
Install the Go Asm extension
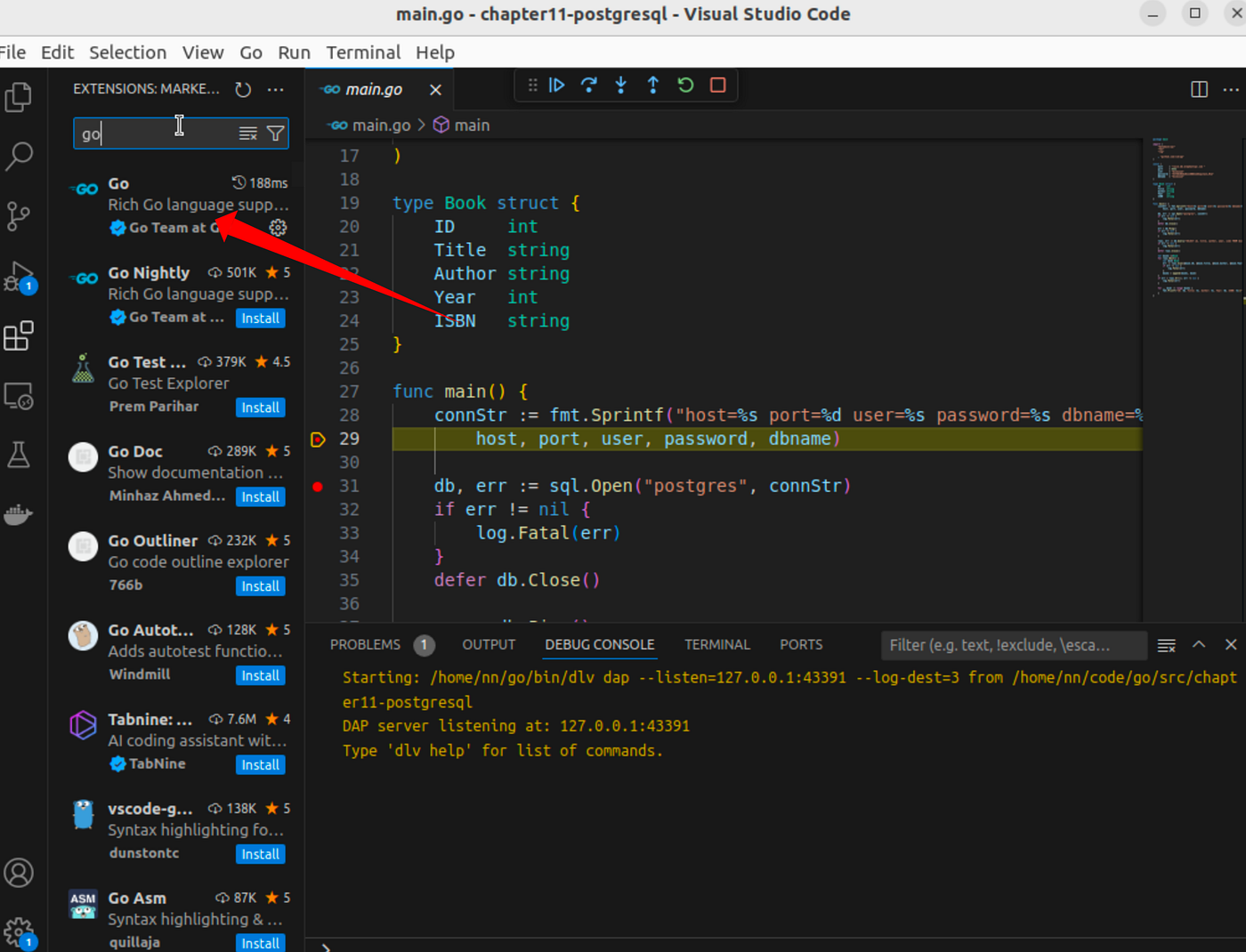point(261,943)
